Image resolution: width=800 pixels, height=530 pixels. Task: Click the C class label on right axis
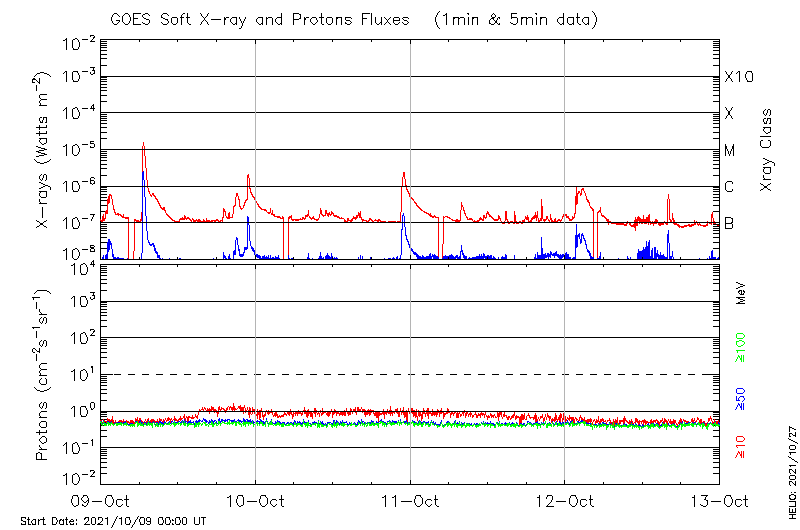[x=729, y=187]
